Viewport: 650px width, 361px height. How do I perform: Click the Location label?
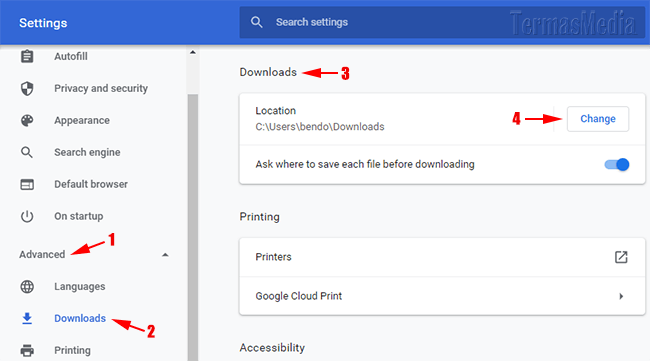[275, 111]
